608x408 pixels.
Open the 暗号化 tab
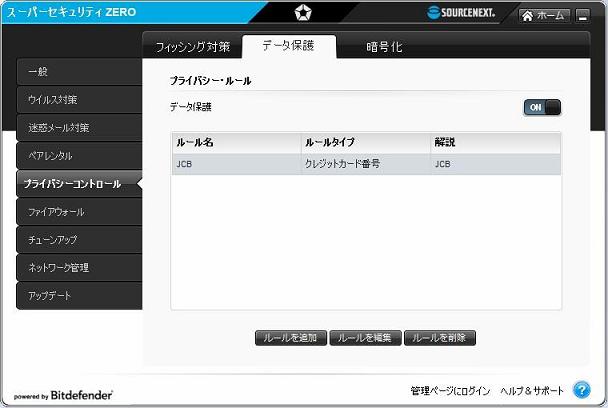[x=384, y=47]
